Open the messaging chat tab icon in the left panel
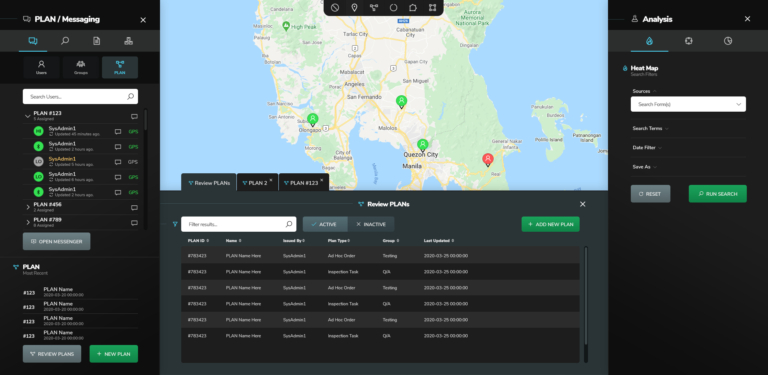Viewport: 768px width, 375px height. coord(33,41)
